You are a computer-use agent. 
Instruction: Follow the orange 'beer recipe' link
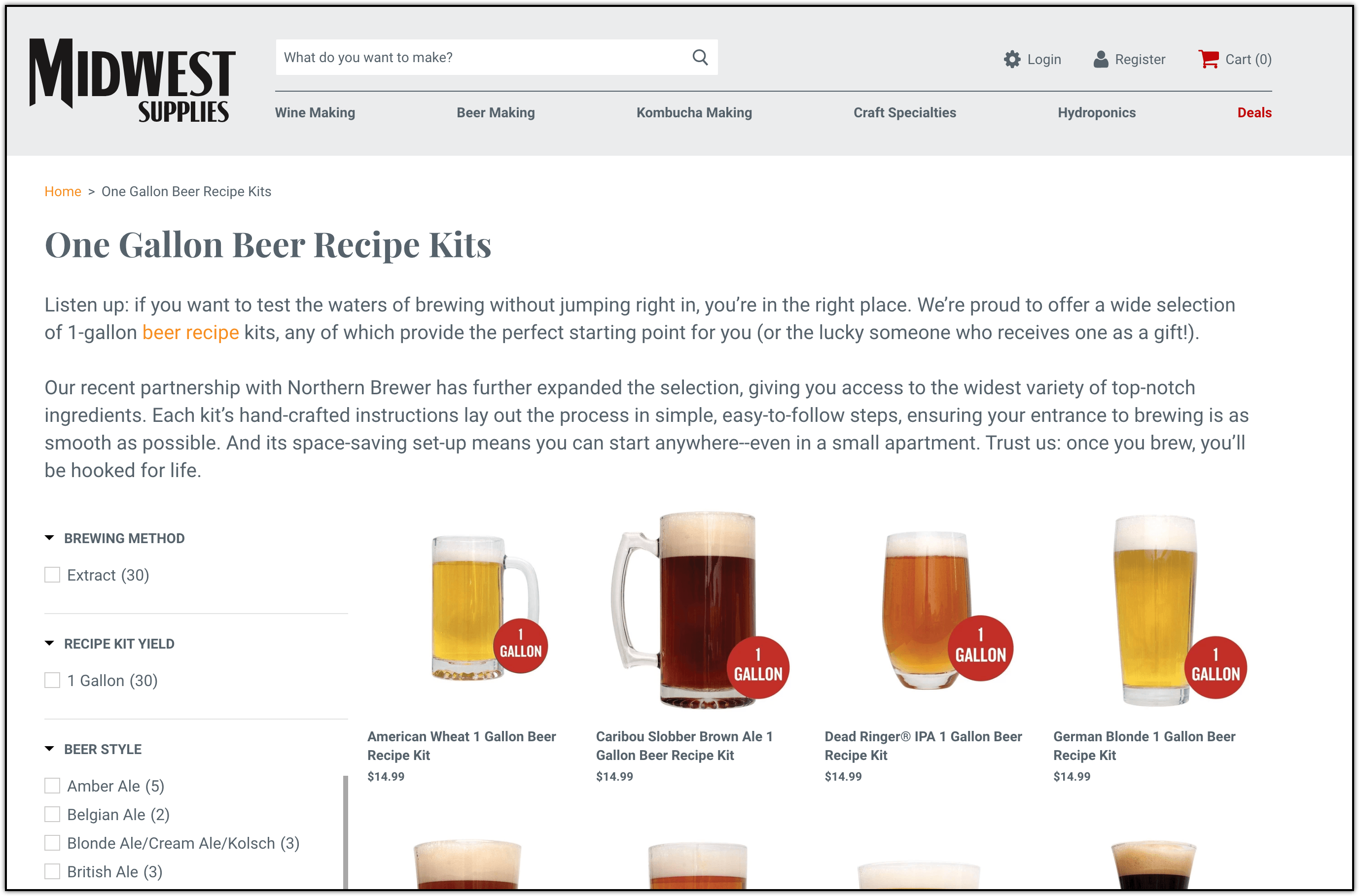190,333
